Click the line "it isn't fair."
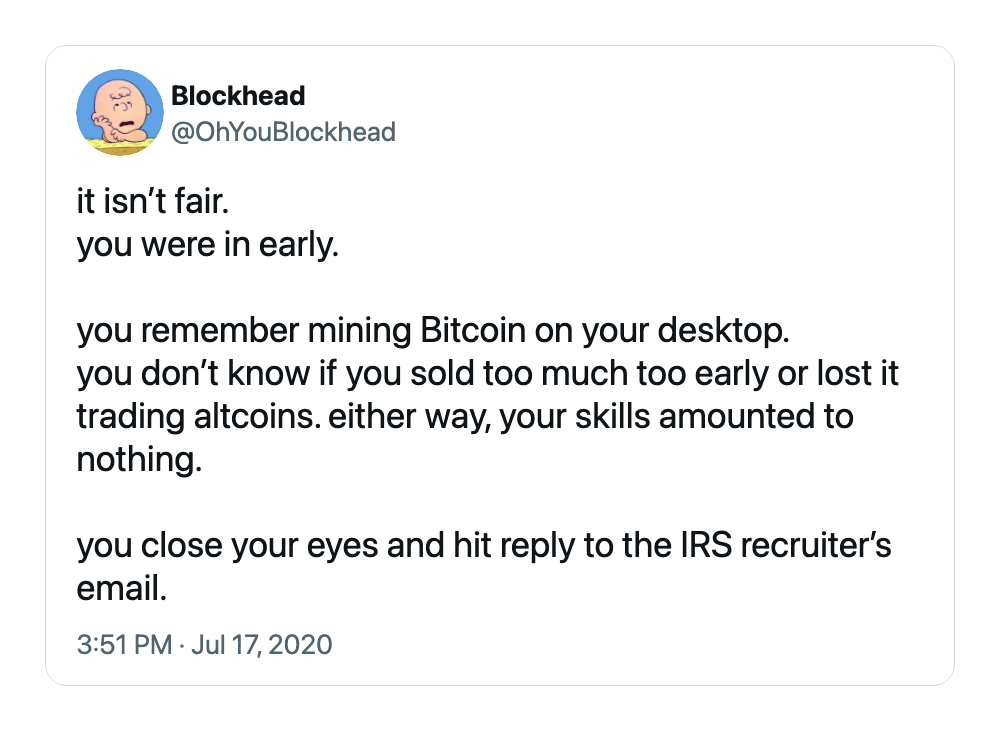The height and width of the screenshot is (731, 1000). 152,202
